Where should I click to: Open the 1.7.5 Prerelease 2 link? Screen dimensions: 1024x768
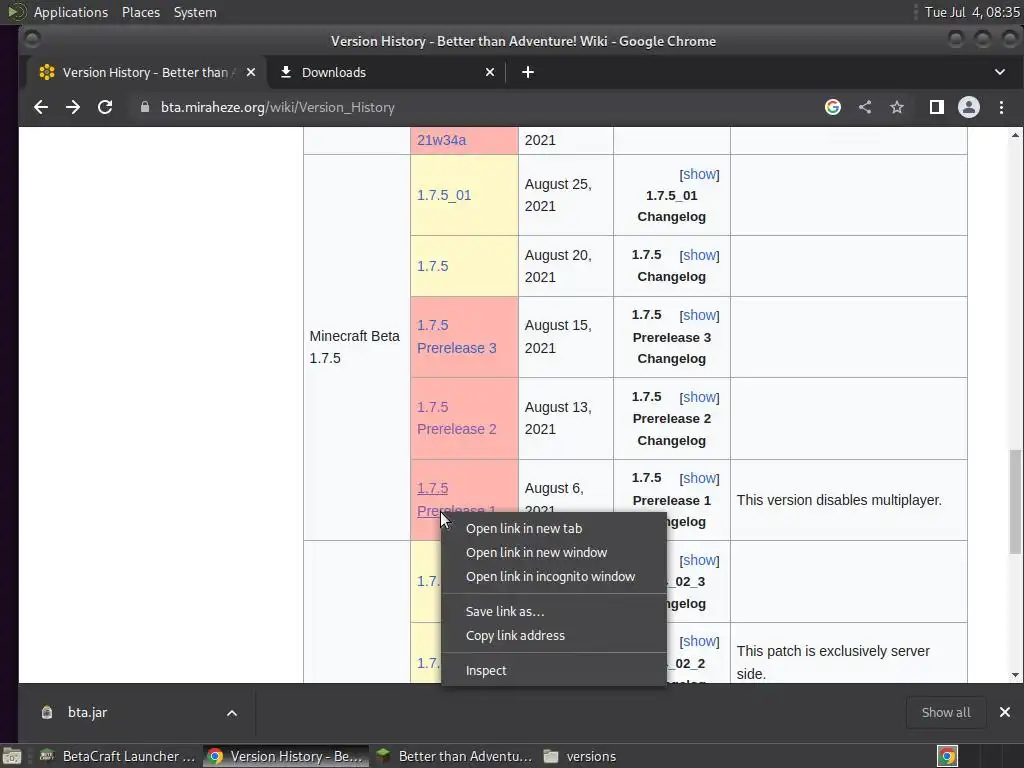pos(456,418)
